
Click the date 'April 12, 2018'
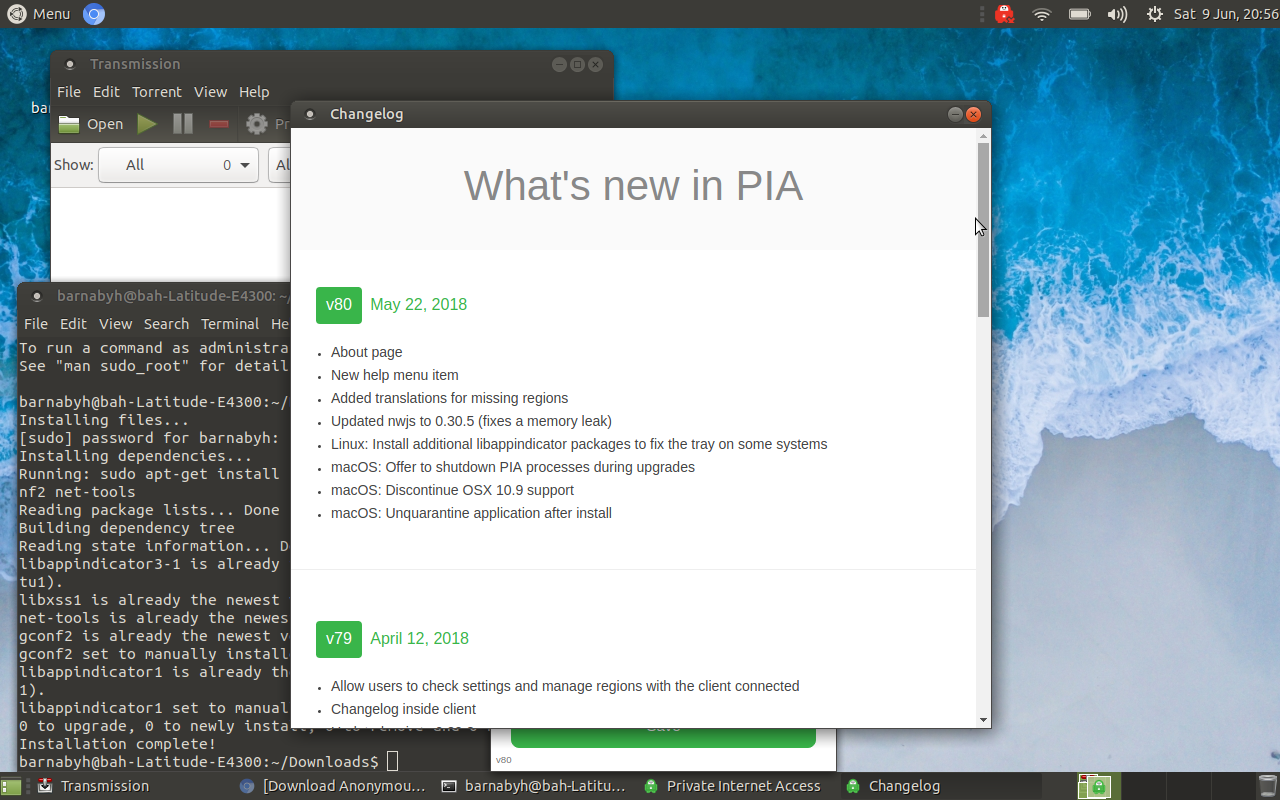tap(419, 639)
